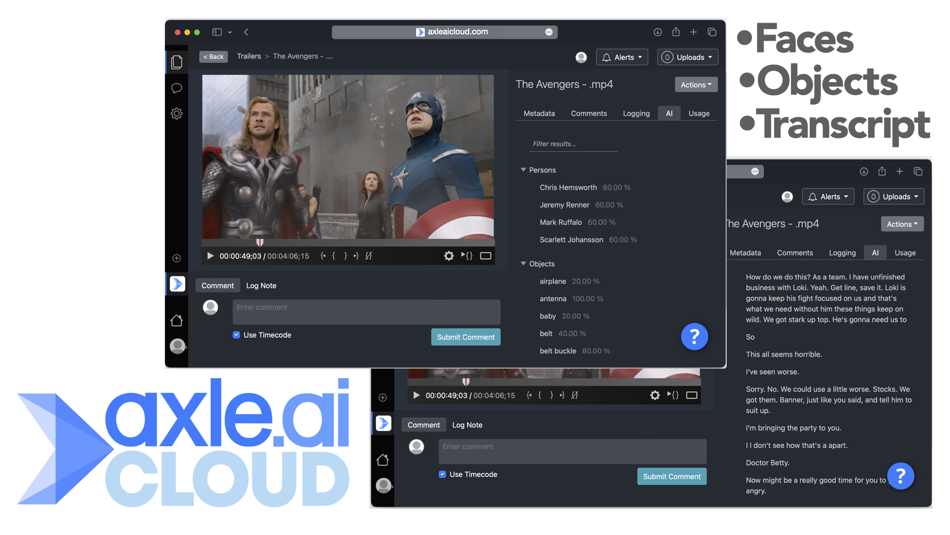Click the comment text field in front window
The height and width of the screenshot is (535, 950).
367,311
